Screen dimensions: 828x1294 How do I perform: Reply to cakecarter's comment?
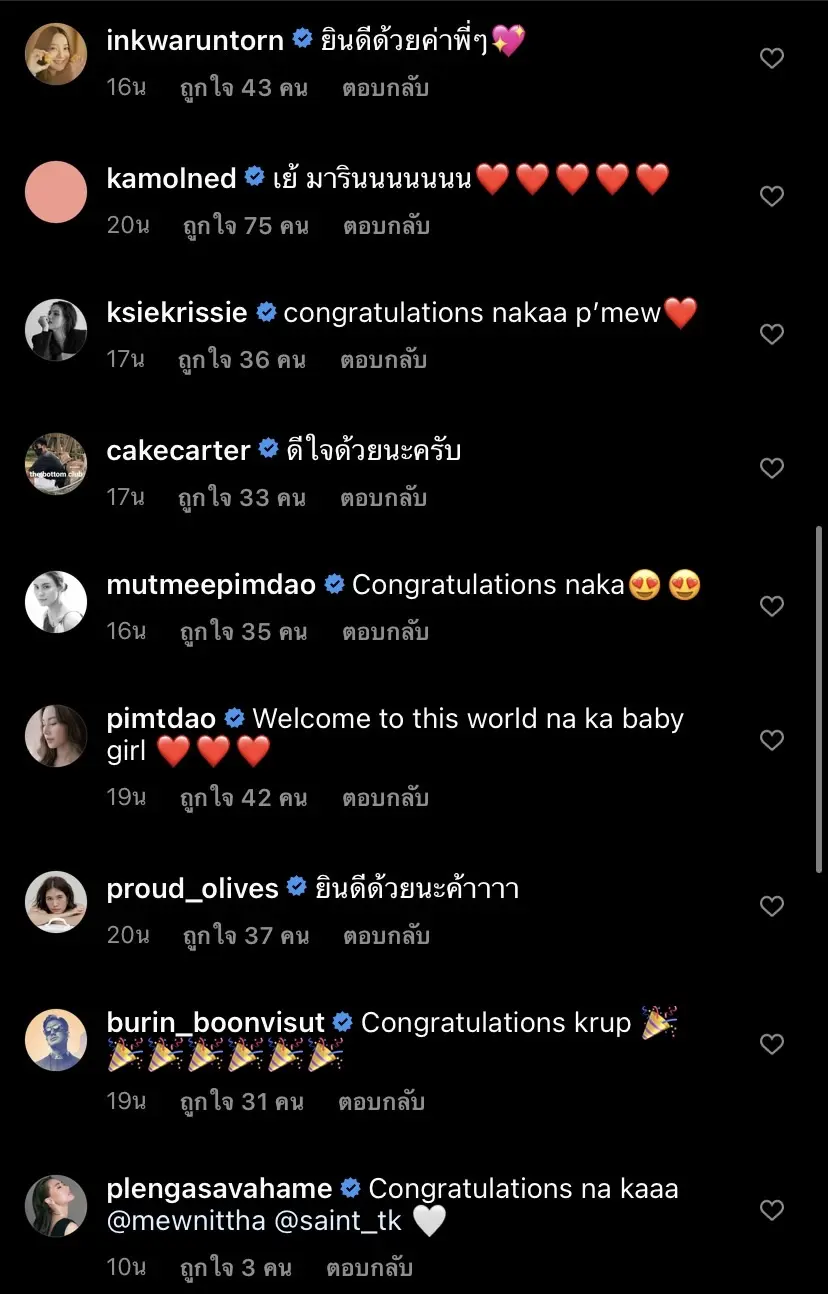(383, 497)
